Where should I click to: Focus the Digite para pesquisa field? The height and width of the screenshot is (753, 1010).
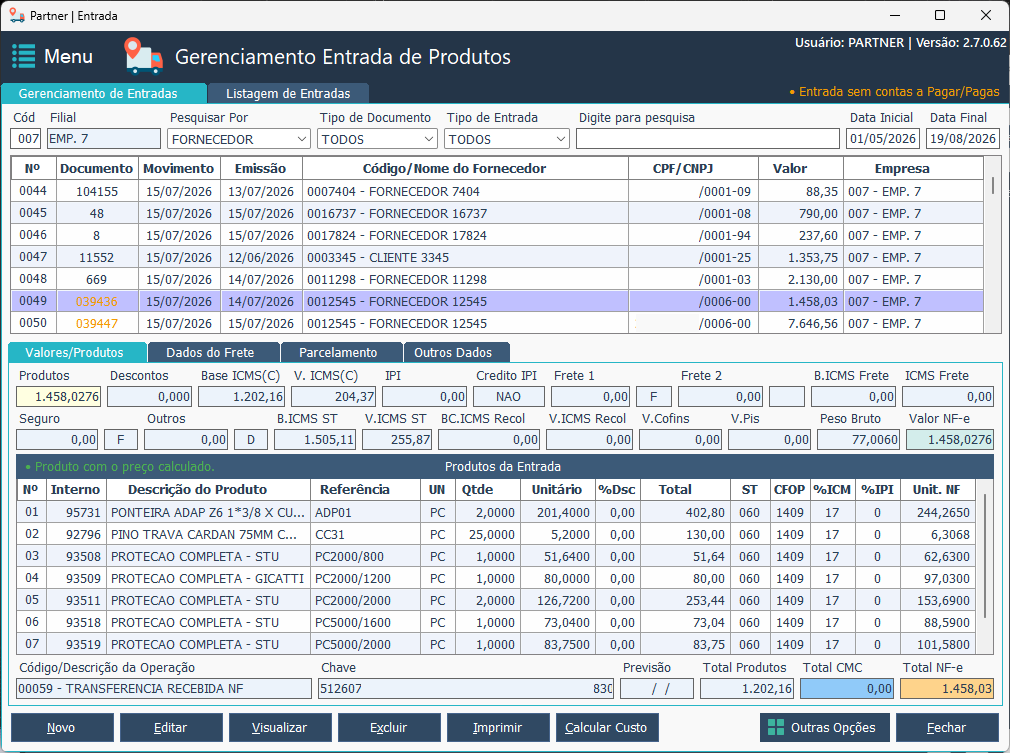[707, 139]
